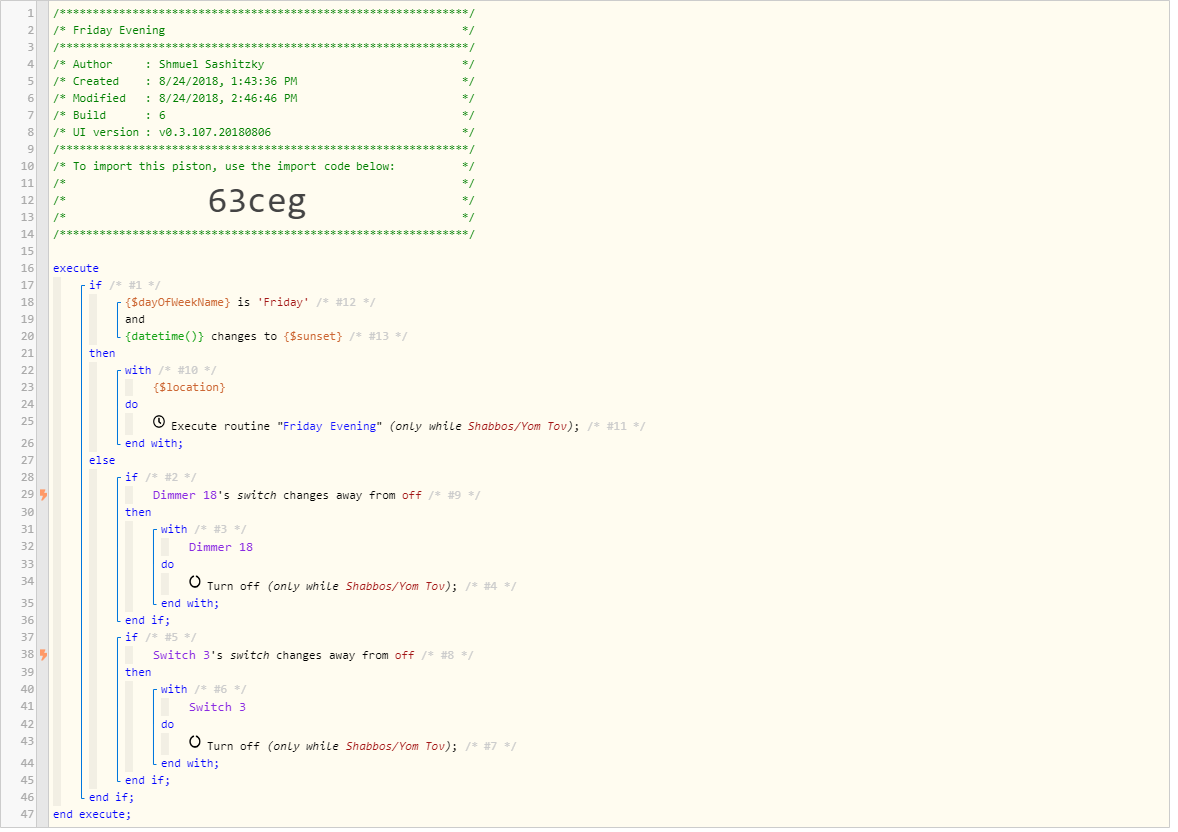Click the "Friday Evening" routine name
The width and height of the screenshot is (1178, 832).
click(330, 426)
